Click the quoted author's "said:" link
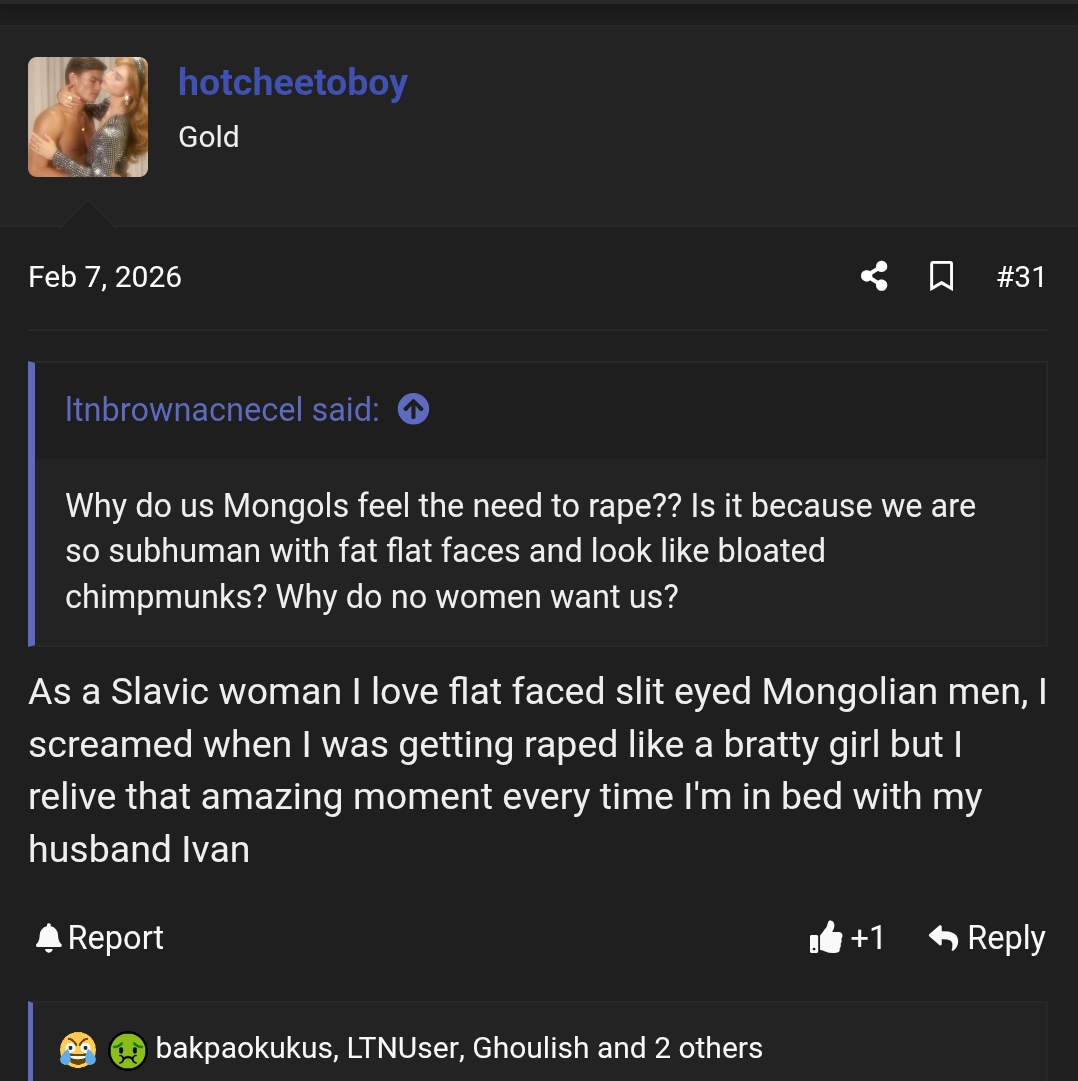Viewport: 1078px width, 1081px height. click(222, 409)
